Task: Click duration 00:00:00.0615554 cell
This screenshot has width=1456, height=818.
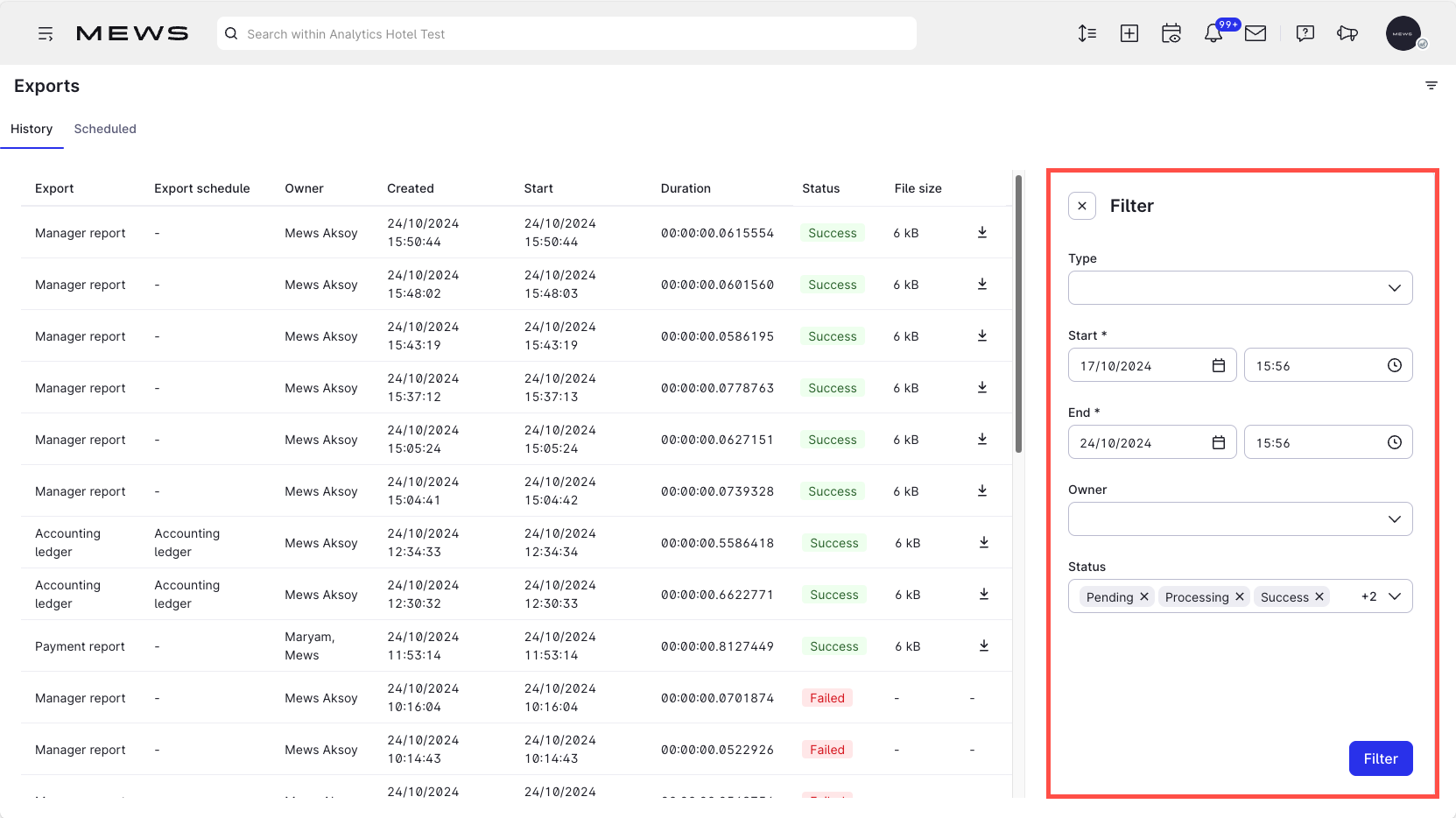Action: point(717,233)
